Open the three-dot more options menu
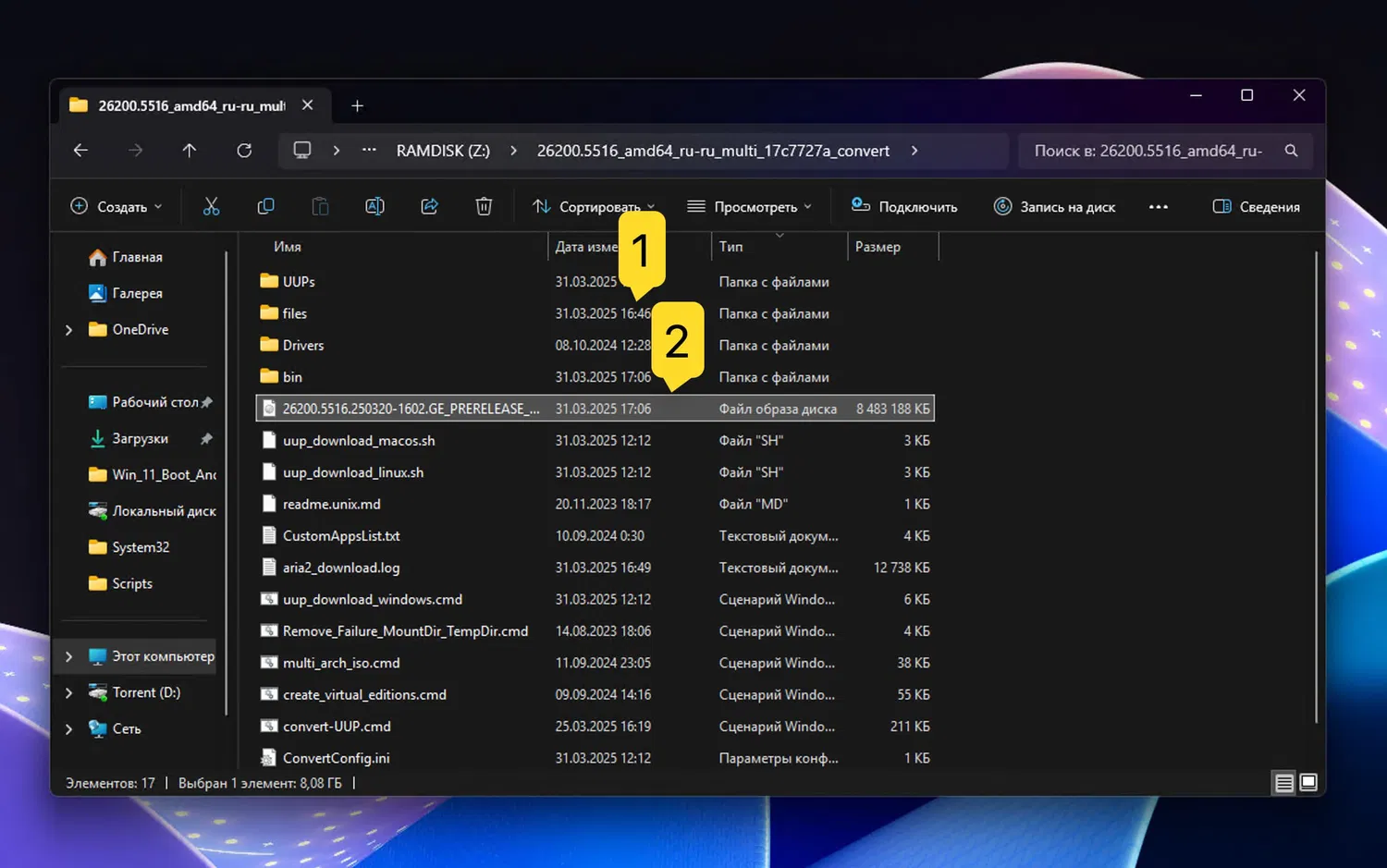1387x868 pixels. click(1158, 207)
